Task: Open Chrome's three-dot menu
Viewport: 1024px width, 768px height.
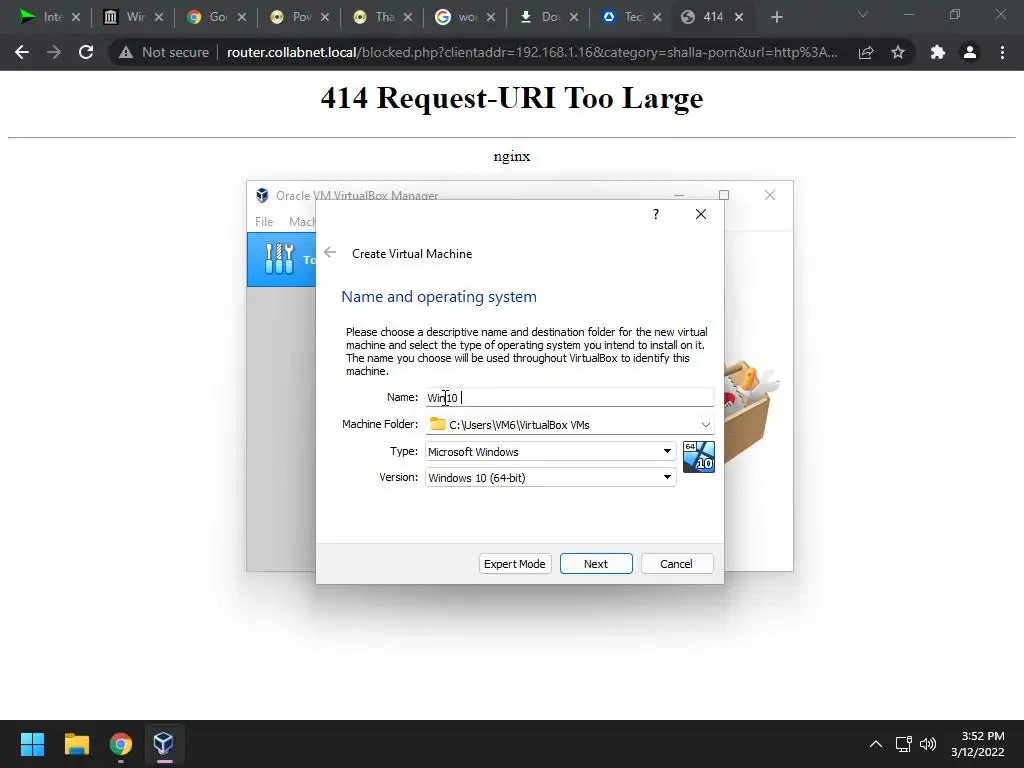Action: (1002, 52)
